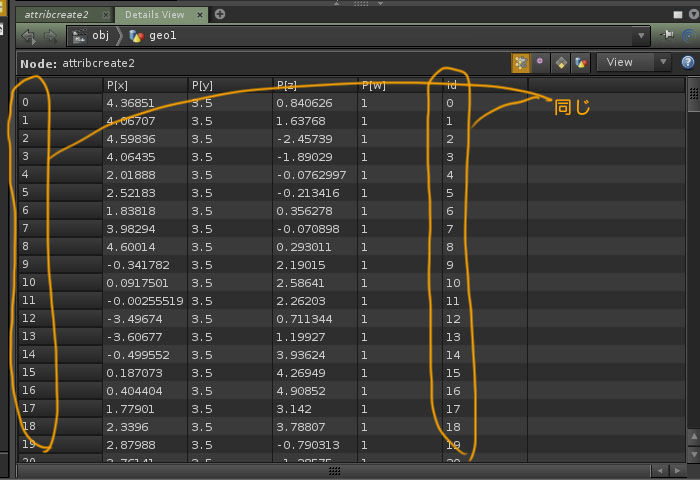Screen dimensions: 700x480
Task: Expand the path bar dropdown arrow
Action: pos(640,36)
